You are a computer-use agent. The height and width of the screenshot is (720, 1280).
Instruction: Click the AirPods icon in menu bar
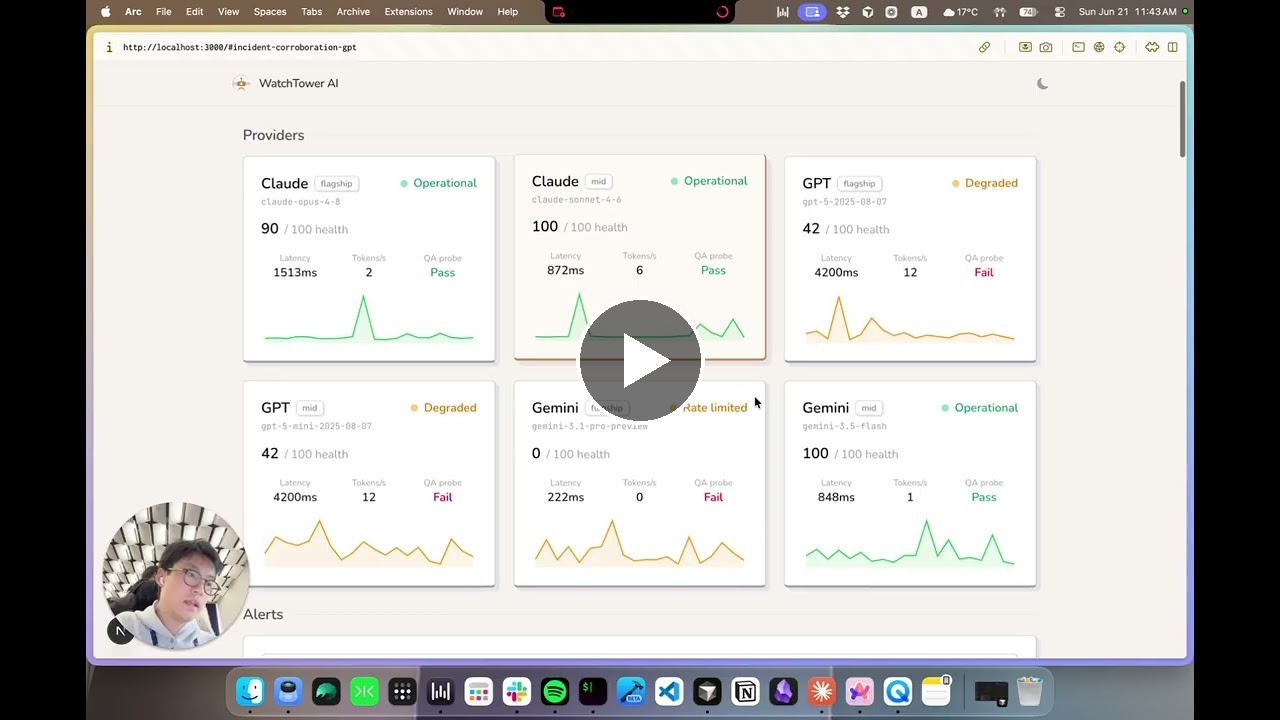pyautogui.click(x=999, y=12)
